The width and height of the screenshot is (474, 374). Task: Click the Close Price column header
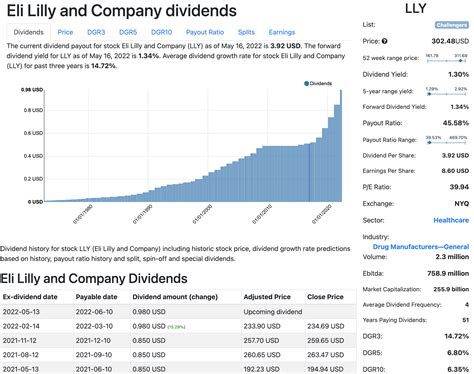[x=325, y=297]
